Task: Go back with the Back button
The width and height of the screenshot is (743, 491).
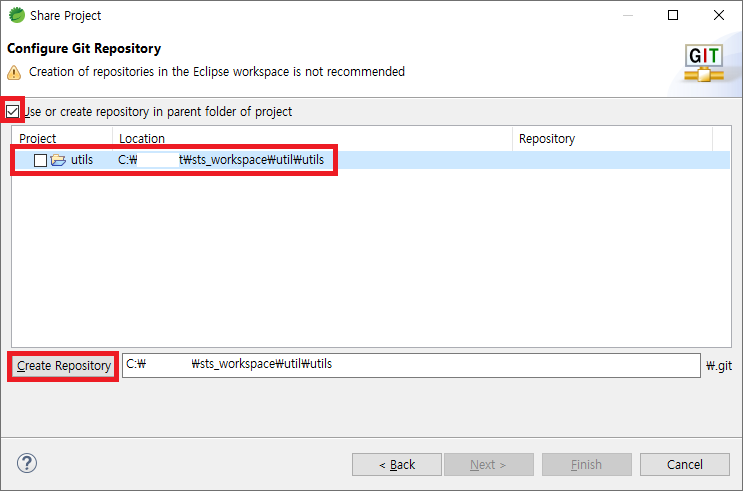Action: click(x=397, y=464)
